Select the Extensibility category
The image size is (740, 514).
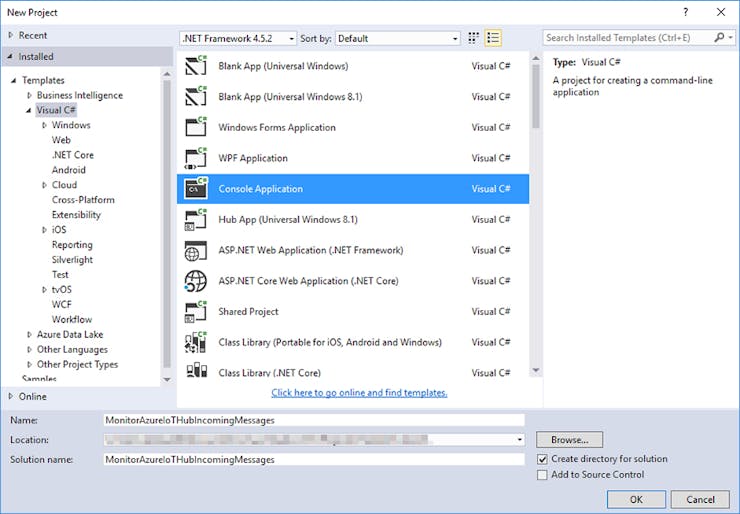[76, 215]
